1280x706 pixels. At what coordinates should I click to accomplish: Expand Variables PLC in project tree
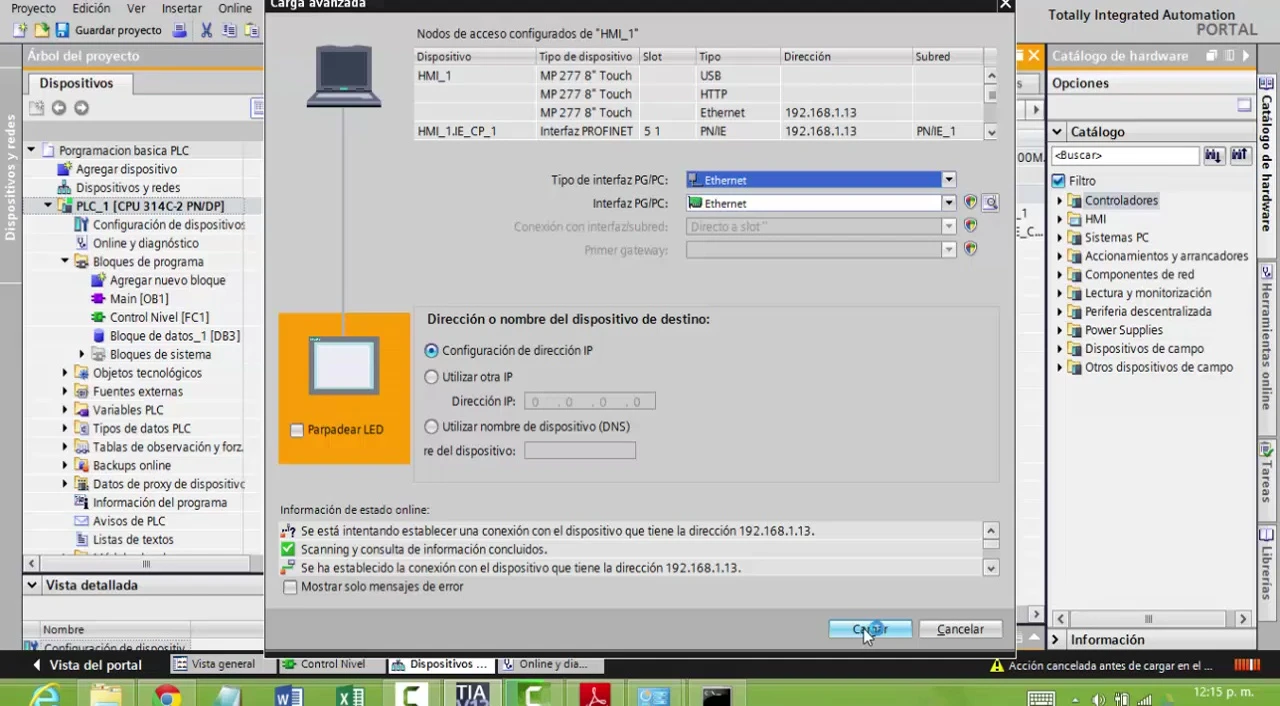coord(65,410)
